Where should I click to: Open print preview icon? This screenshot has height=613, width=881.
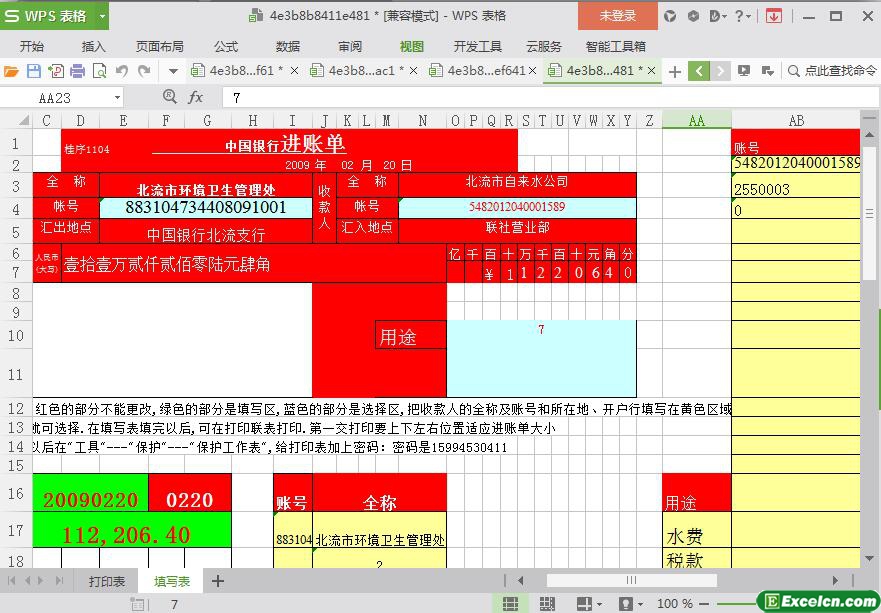[99, 71]
